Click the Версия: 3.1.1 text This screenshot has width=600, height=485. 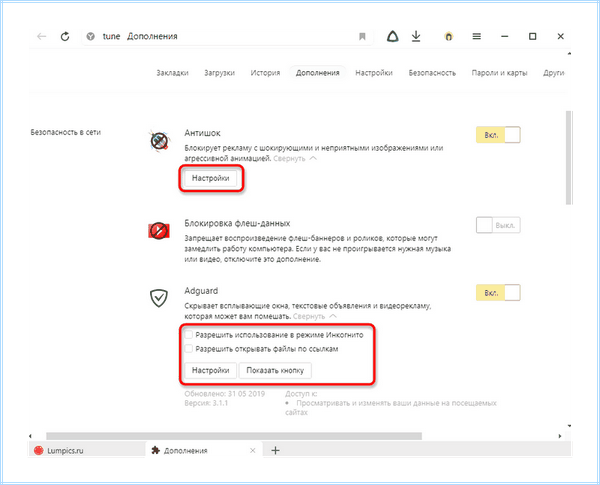206,403
